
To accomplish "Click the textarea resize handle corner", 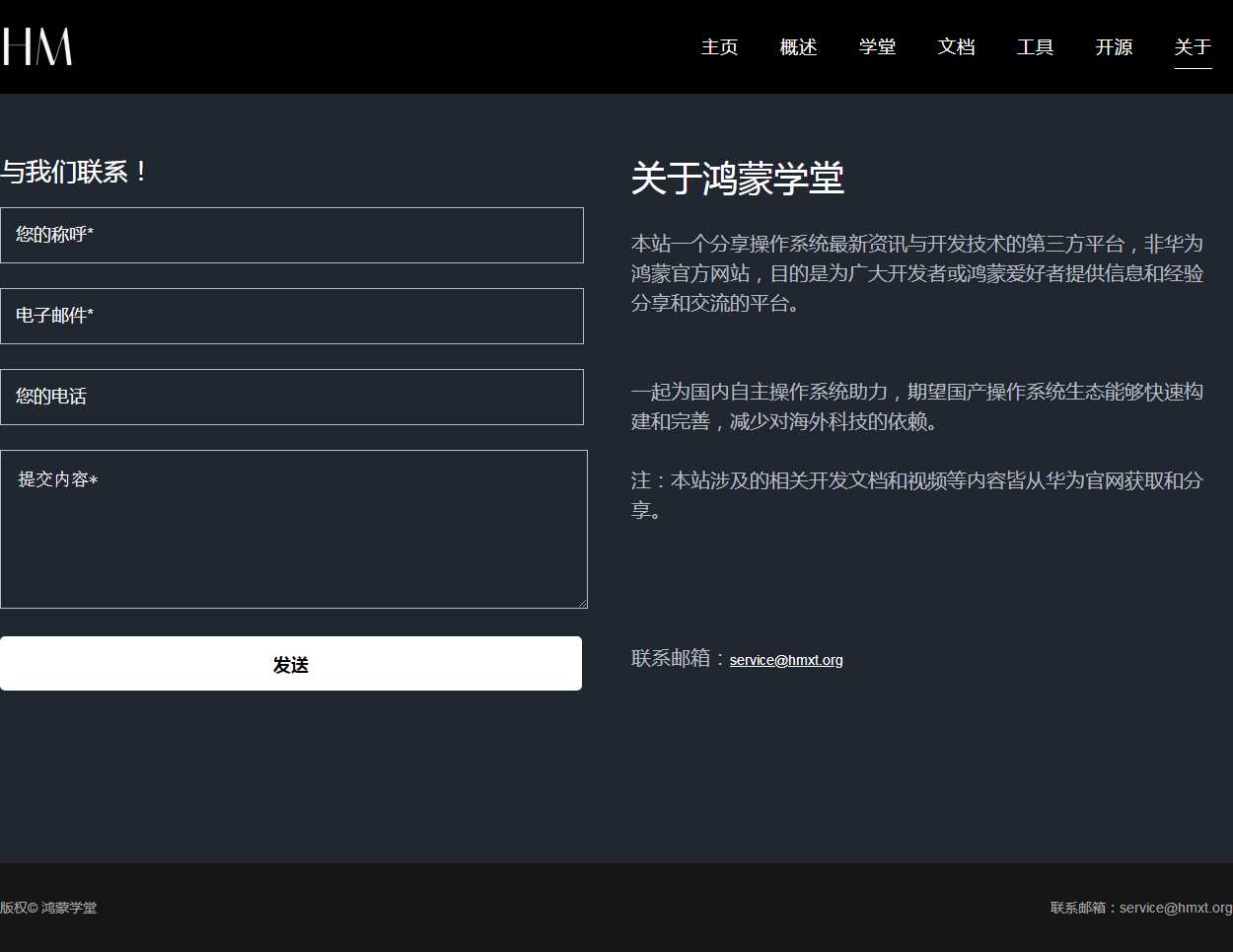I will pos(582,603).
